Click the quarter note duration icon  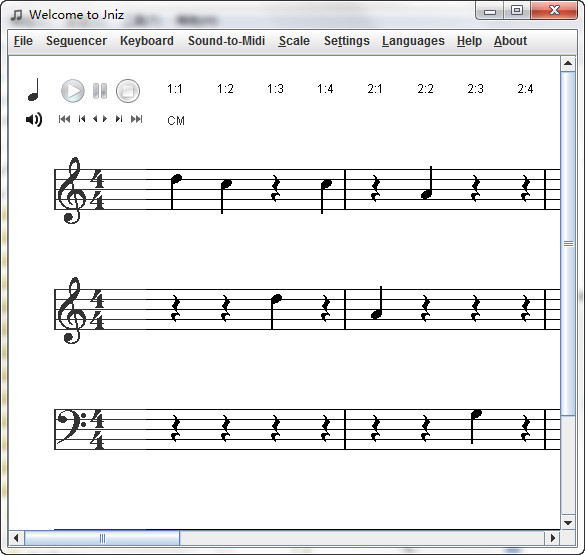coord(34,90)
